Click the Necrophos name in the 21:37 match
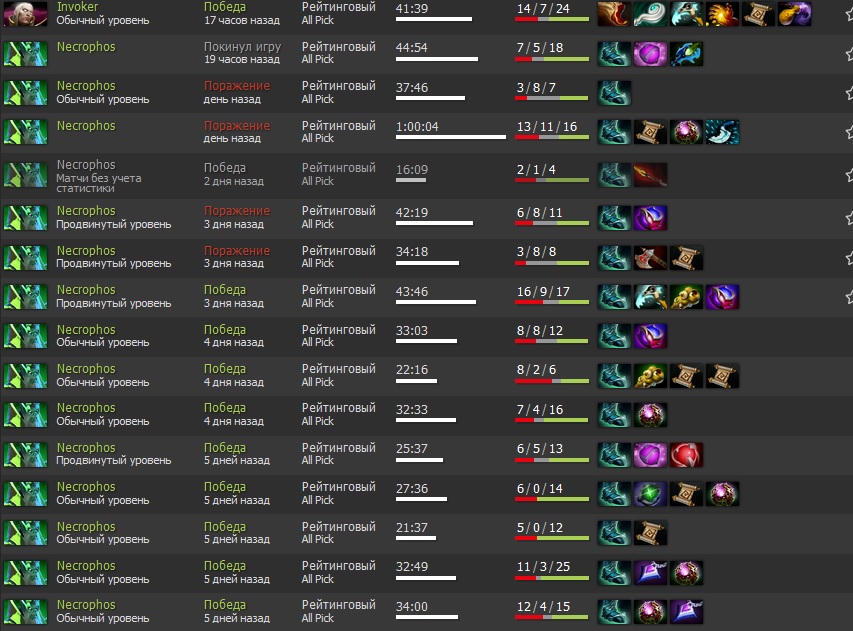This screenshot has height=631, width=853. 86,527
